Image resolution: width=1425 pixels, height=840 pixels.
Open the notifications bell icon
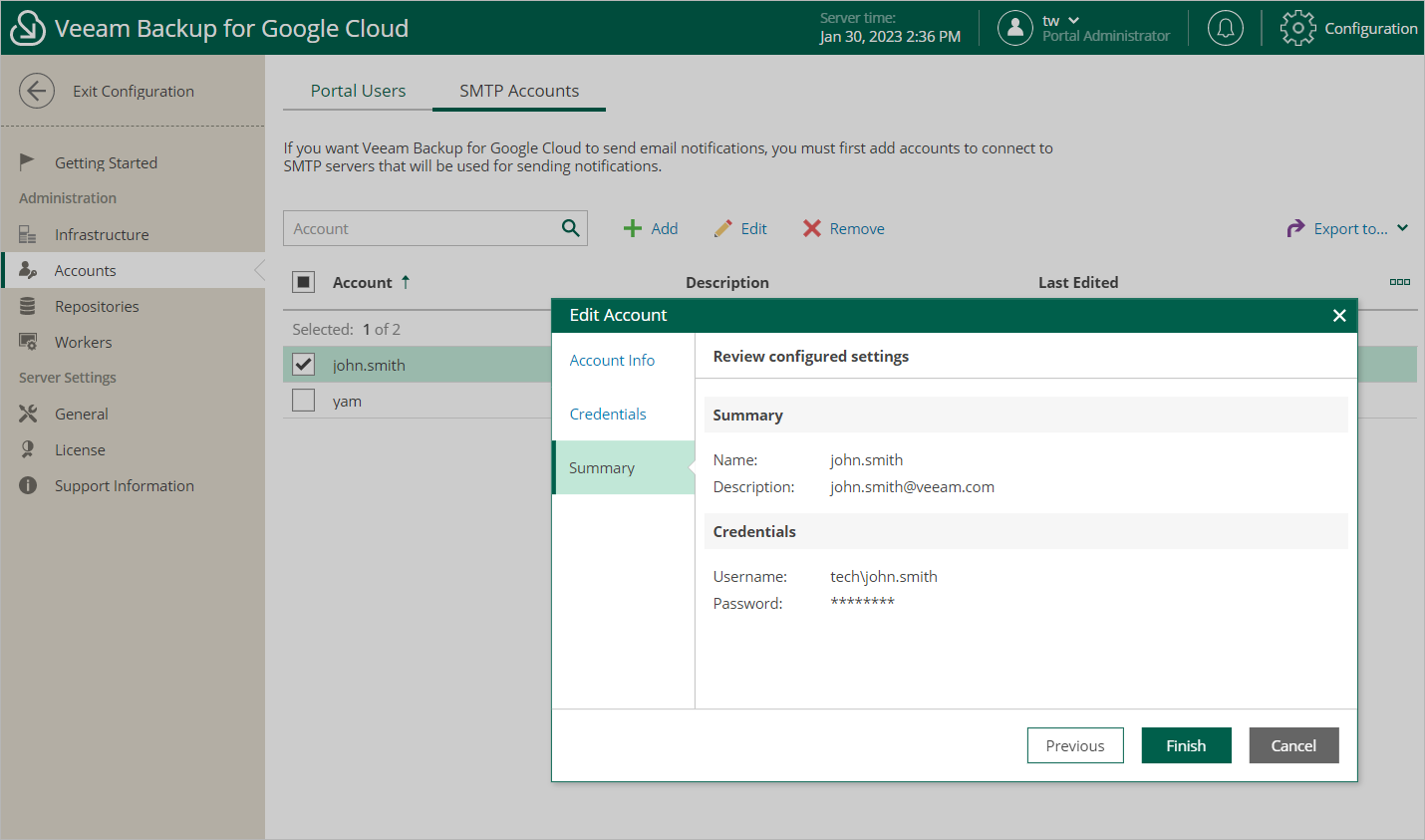pos(1225,28)
